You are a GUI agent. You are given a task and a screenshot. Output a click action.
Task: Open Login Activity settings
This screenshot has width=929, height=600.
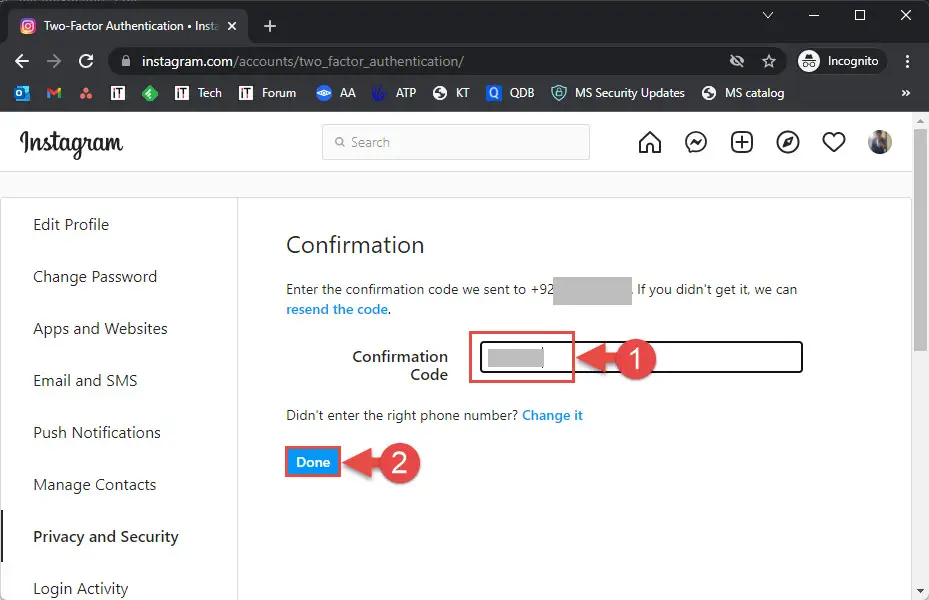click(x=81, y=589)
